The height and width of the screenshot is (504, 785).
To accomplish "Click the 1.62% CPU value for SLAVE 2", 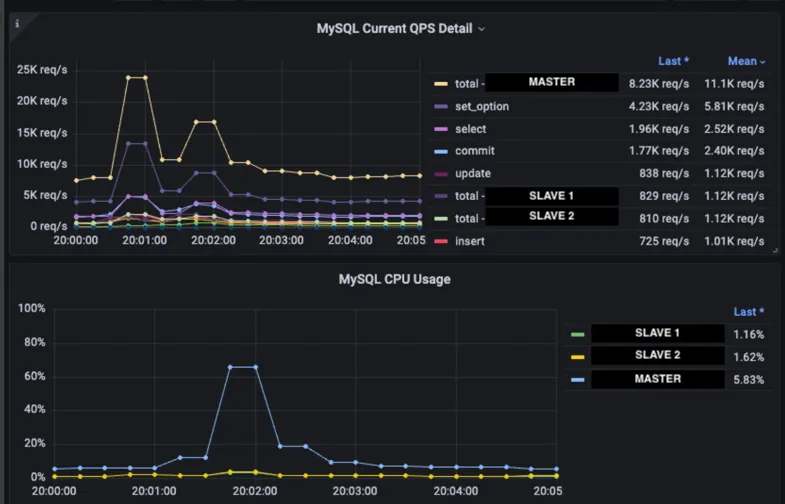I will point(748,357).
